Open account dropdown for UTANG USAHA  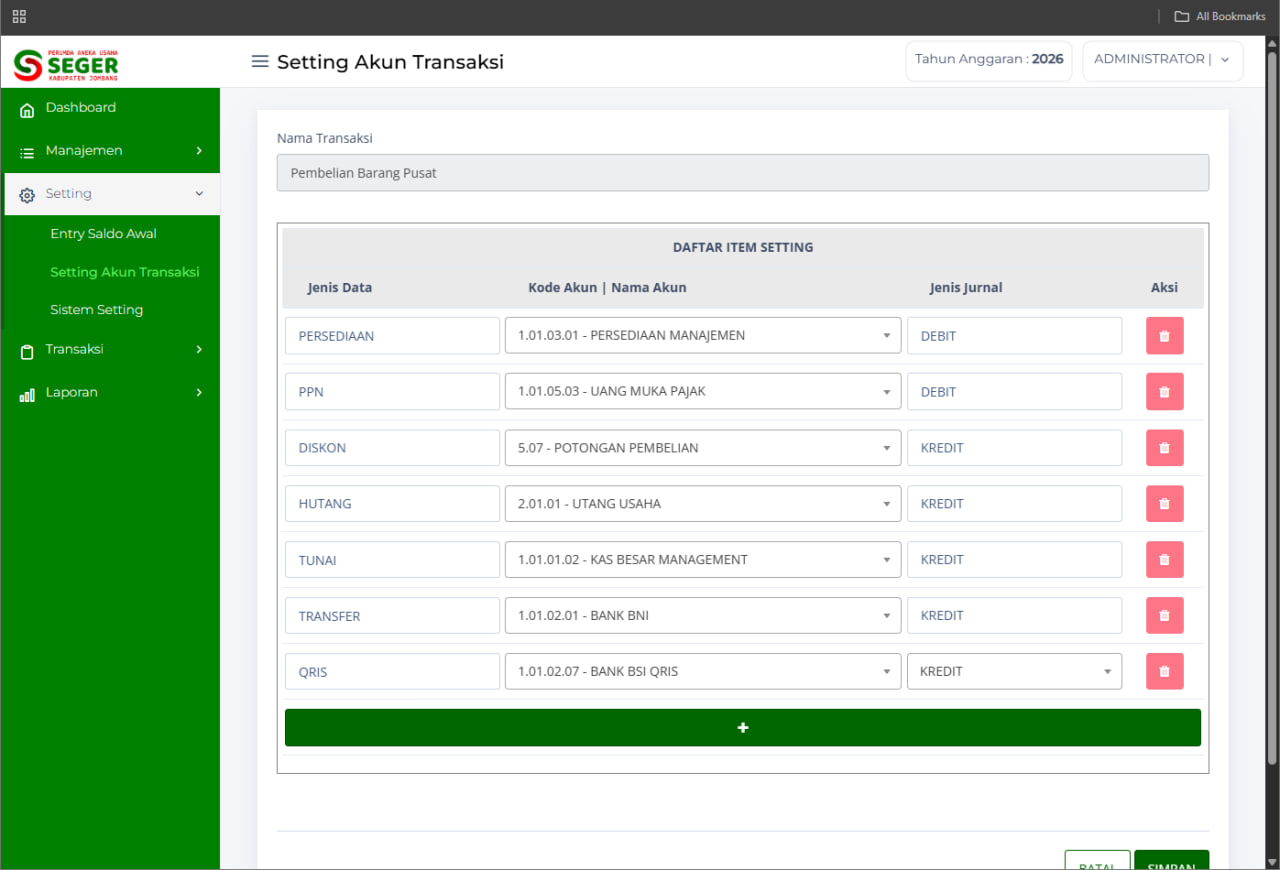pyautogui.click(x=703, y=504)
